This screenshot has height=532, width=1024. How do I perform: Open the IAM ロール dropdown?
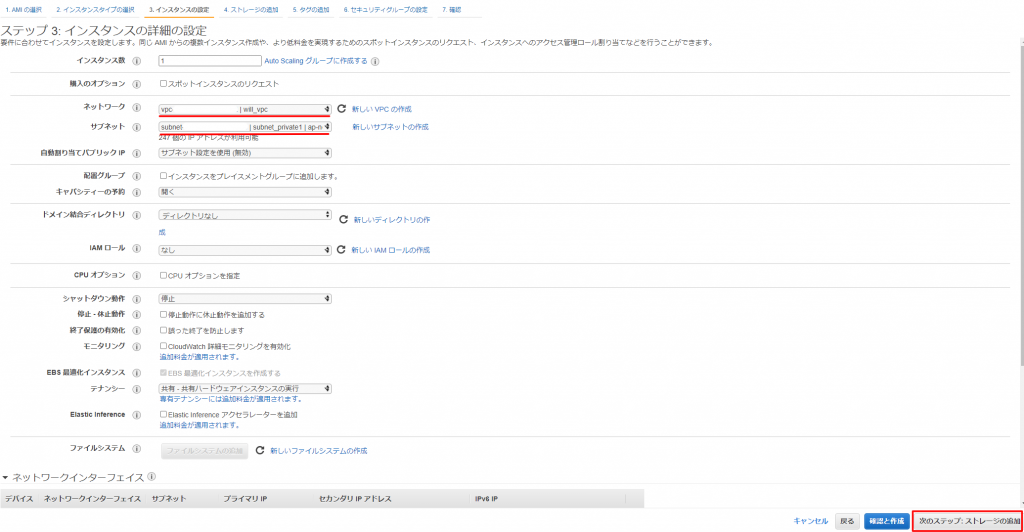(x=245, y=250)
